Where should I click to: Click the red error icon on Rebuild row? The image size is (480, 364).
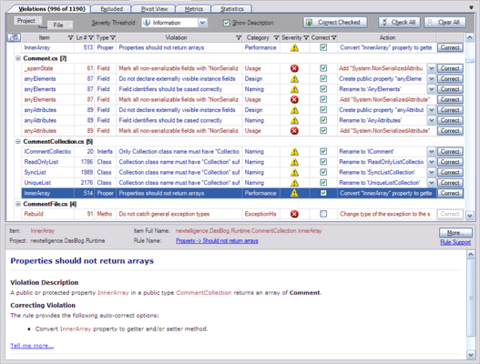tap(294, 214)
